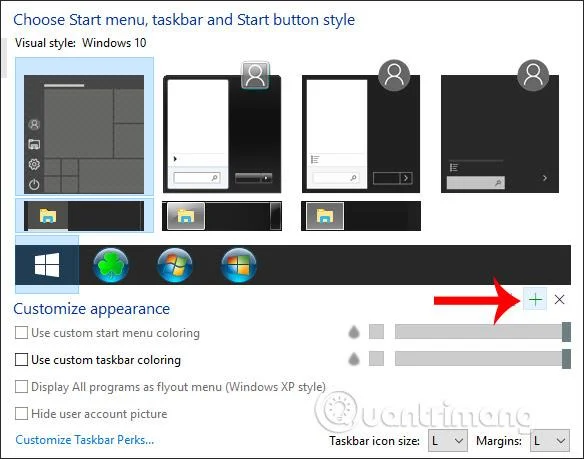
Task: Click the scrollbar beside Visual style
Action: point(4,58)
